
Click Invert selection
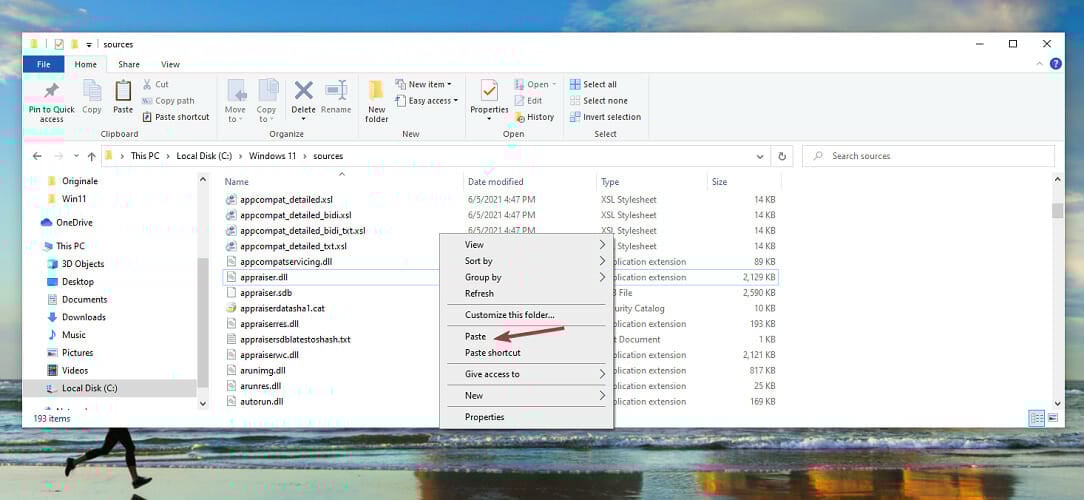click(x=606, y=117)
